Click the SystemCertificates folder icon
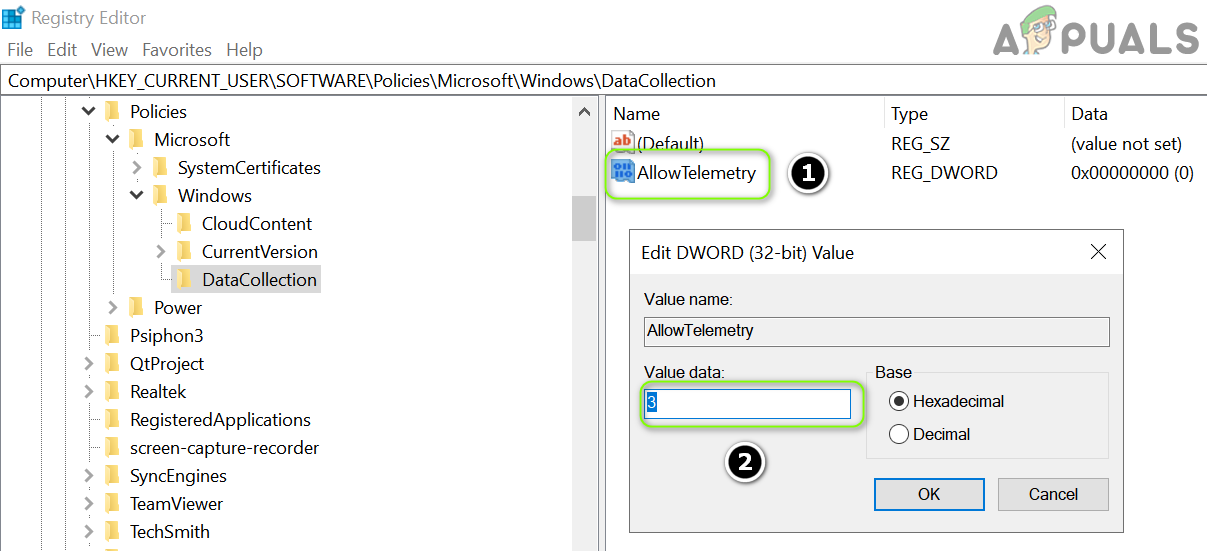1207x551 pixels. pos(160,168)
